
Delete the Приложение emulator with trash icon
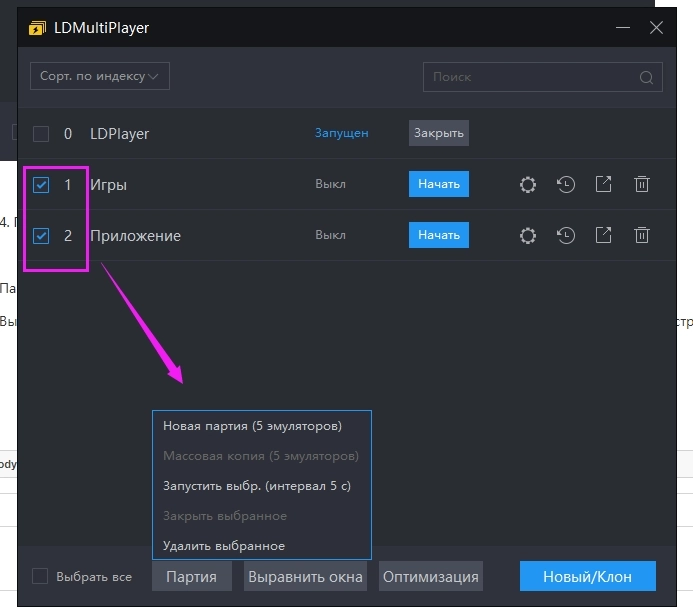coord(642,236)
